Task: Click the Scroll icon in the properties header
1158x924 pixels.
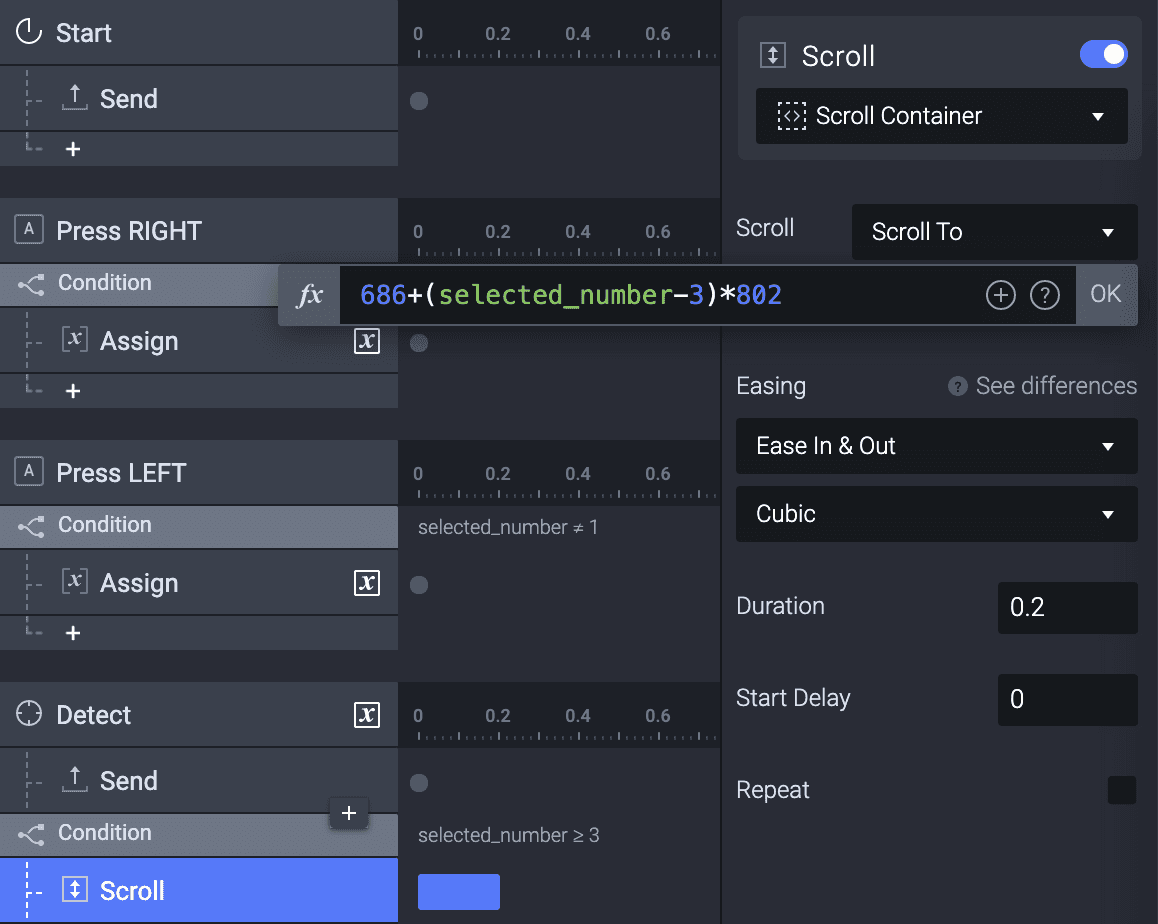Action: point(772,55)
